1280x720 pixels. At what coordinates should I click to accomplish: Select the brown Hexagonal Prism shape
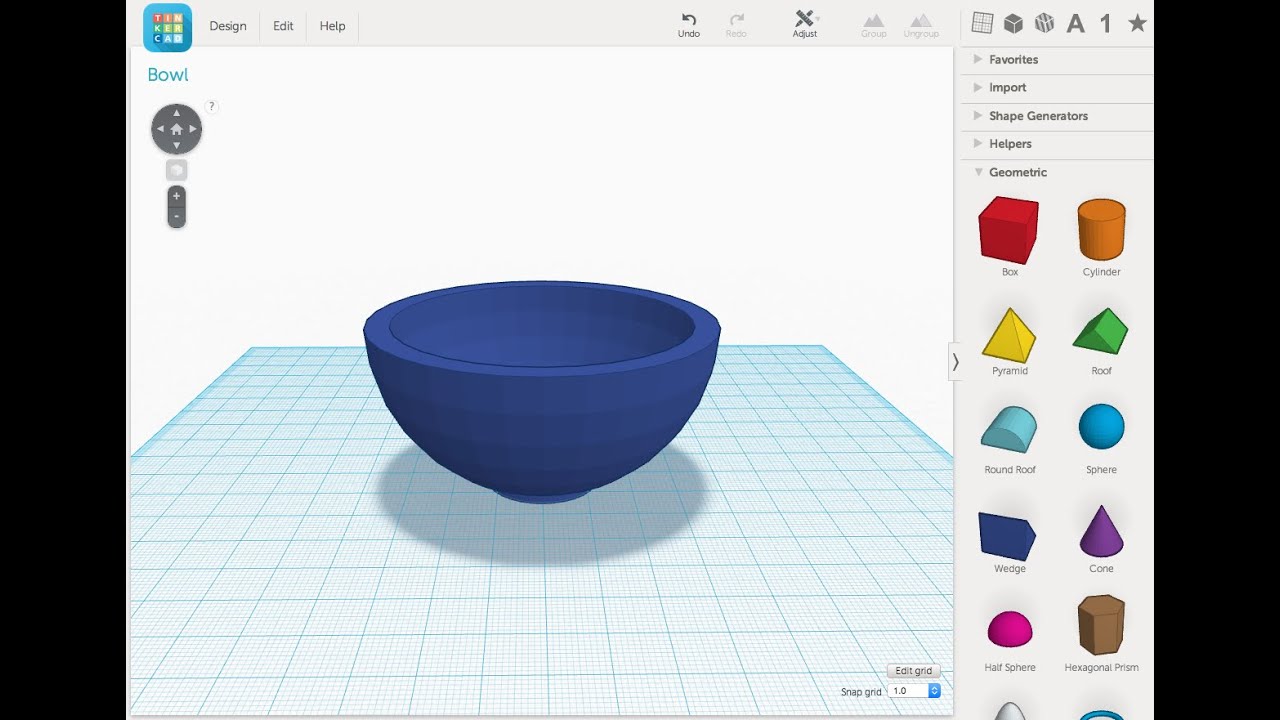(1101, 625)
